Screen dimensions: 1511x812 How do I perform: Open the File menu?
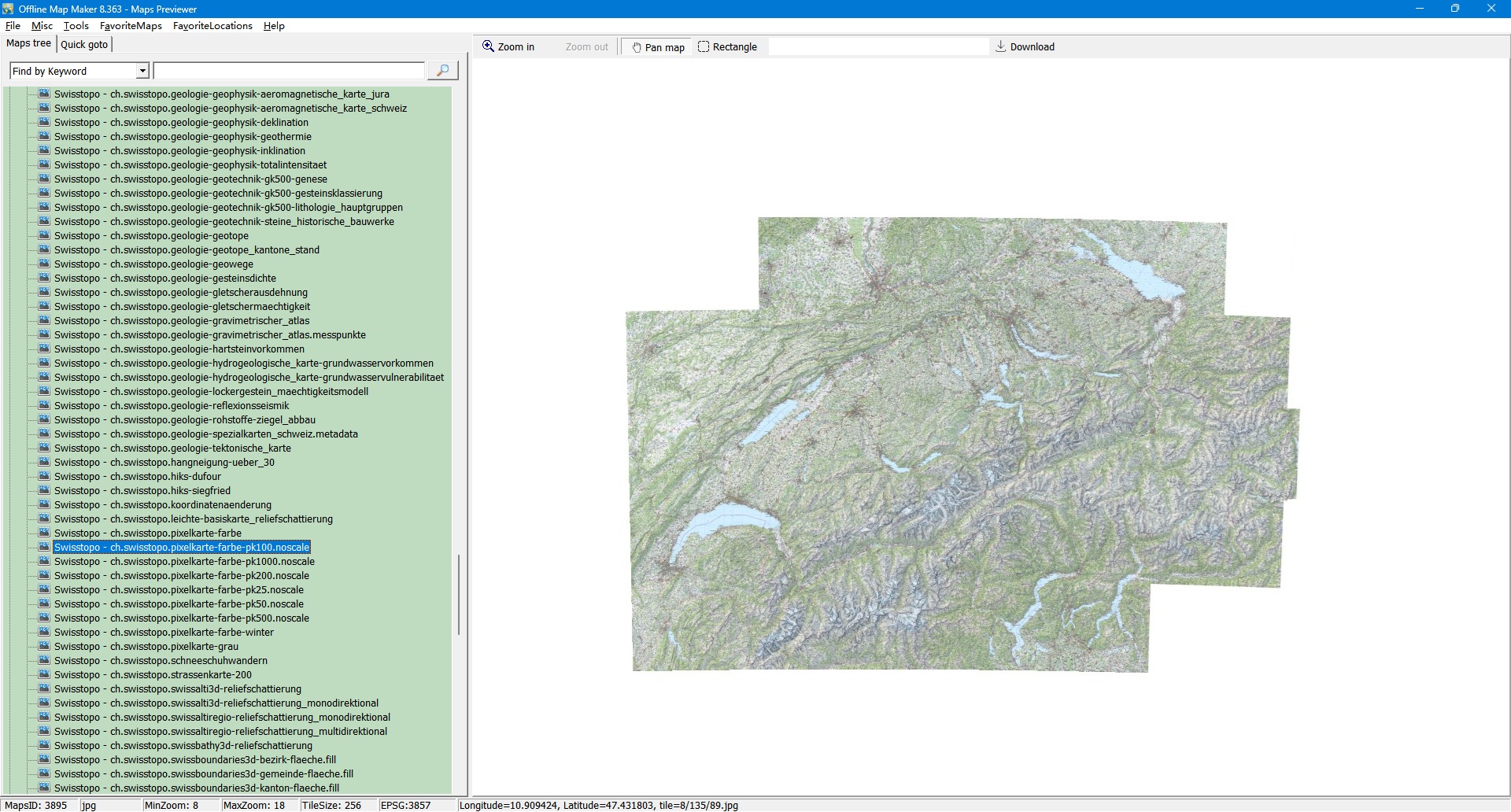pos(13,26)
